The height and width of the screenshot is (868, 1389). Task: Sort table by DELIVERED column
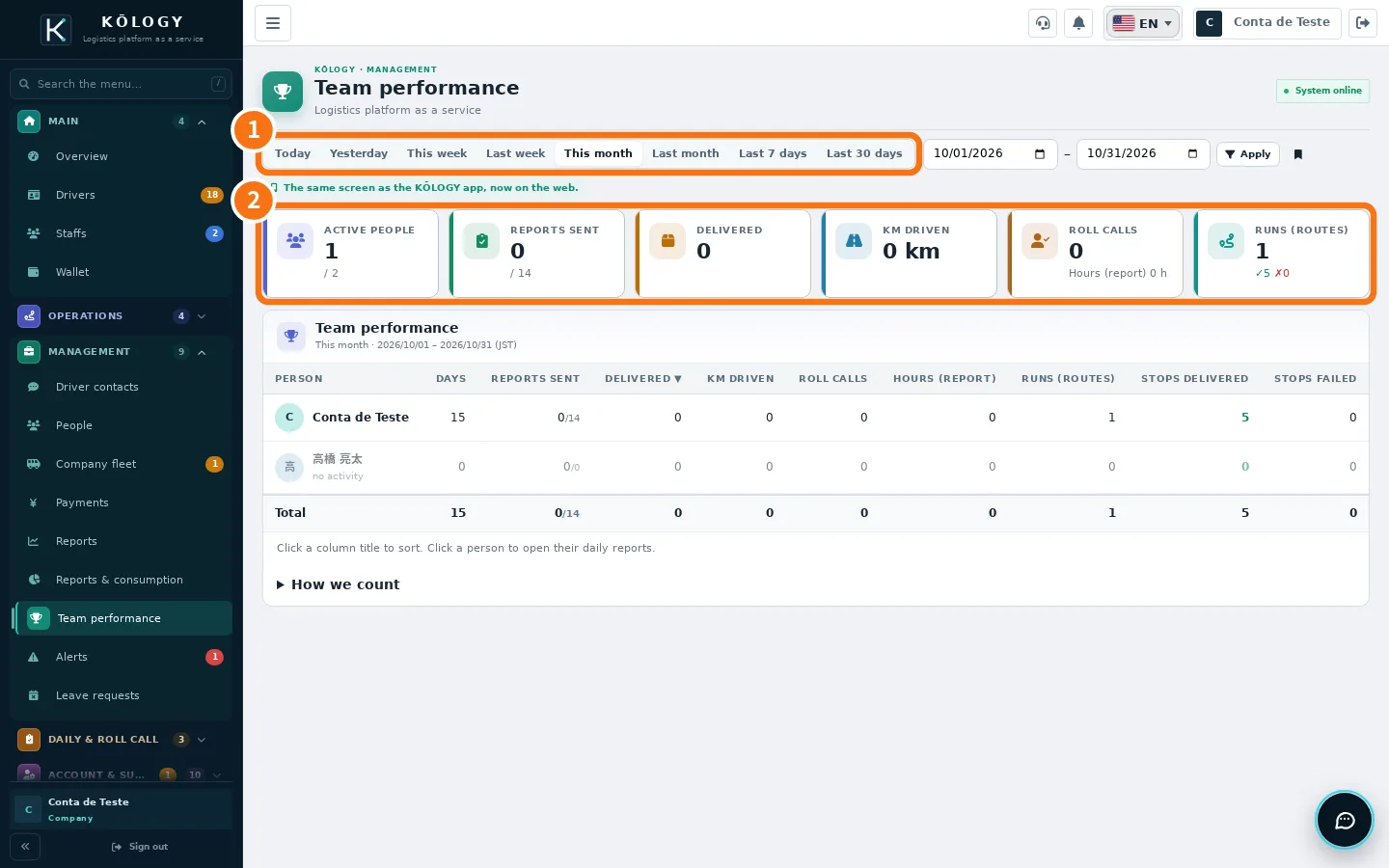click(643, 379)
